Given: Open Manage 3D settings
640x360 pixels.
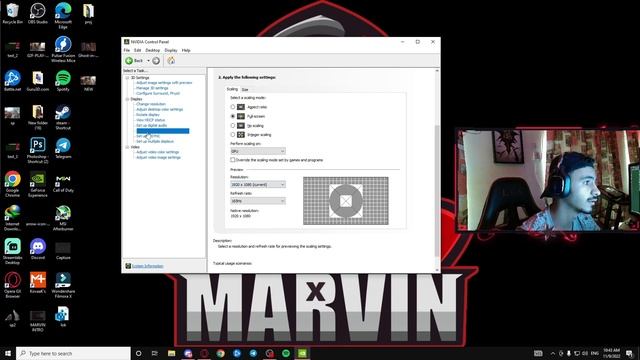Looking at the screenshot, I should click(152, 88).
